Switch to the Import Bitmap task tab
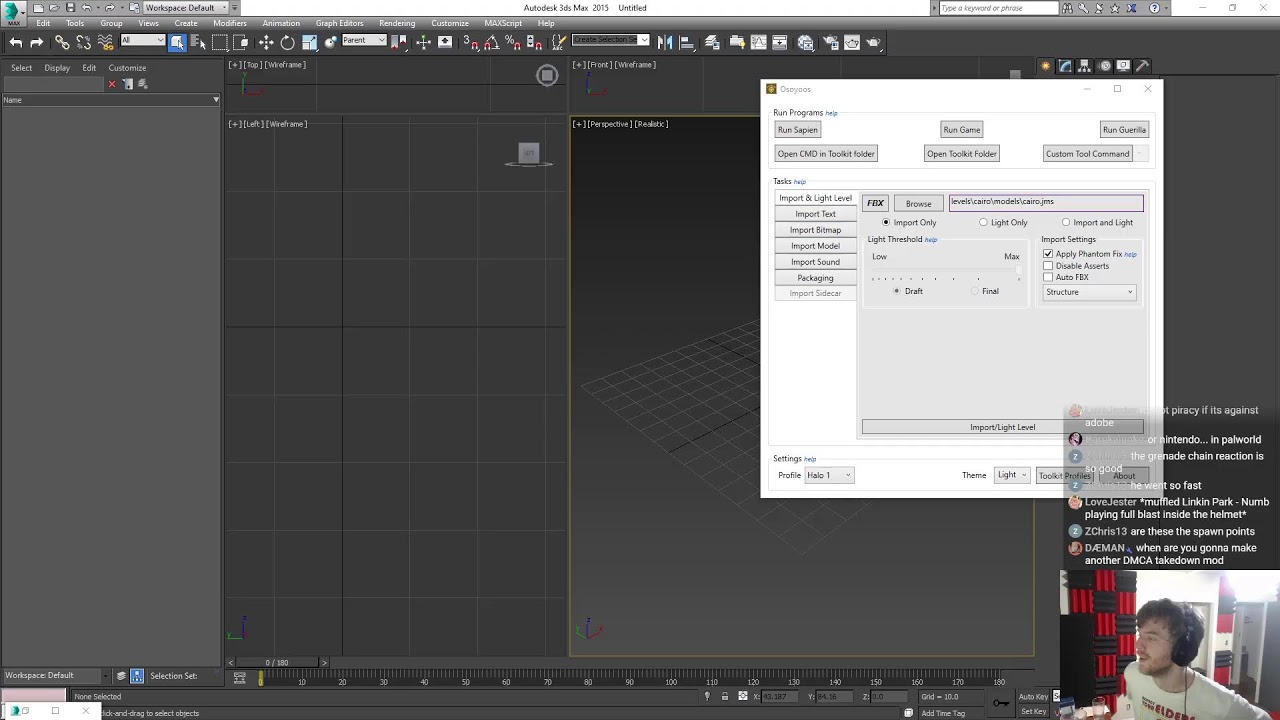The height and width of the screenshot is (720, 1280). (815, 230)
